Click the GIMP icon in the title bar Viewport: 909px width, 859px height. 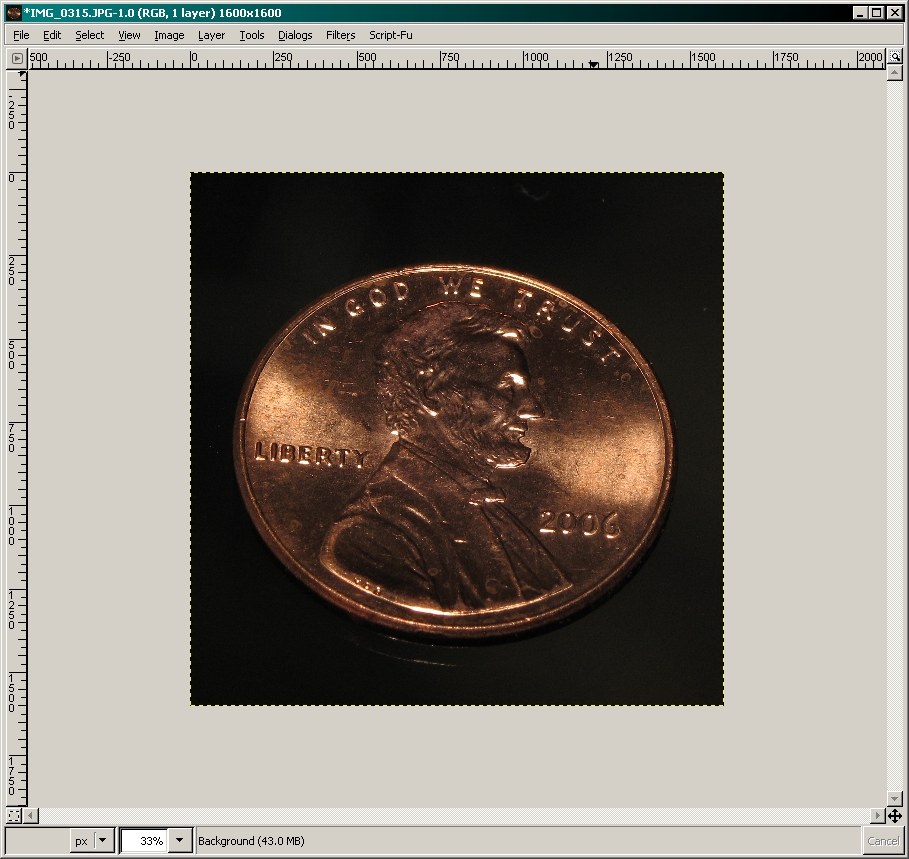click(x=14, y=13)
